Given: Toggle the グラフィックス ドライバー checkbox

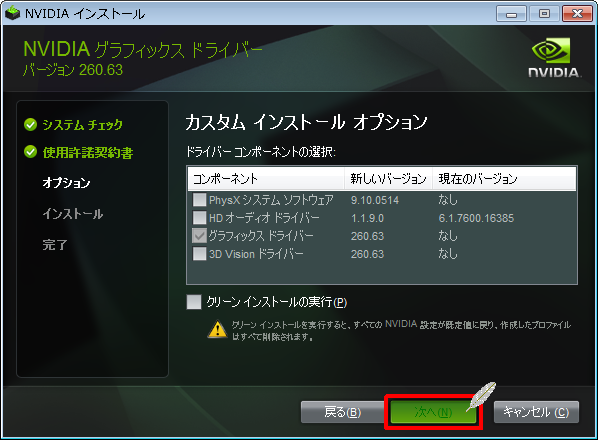Looking at the screenshot, I should (199, 236).
